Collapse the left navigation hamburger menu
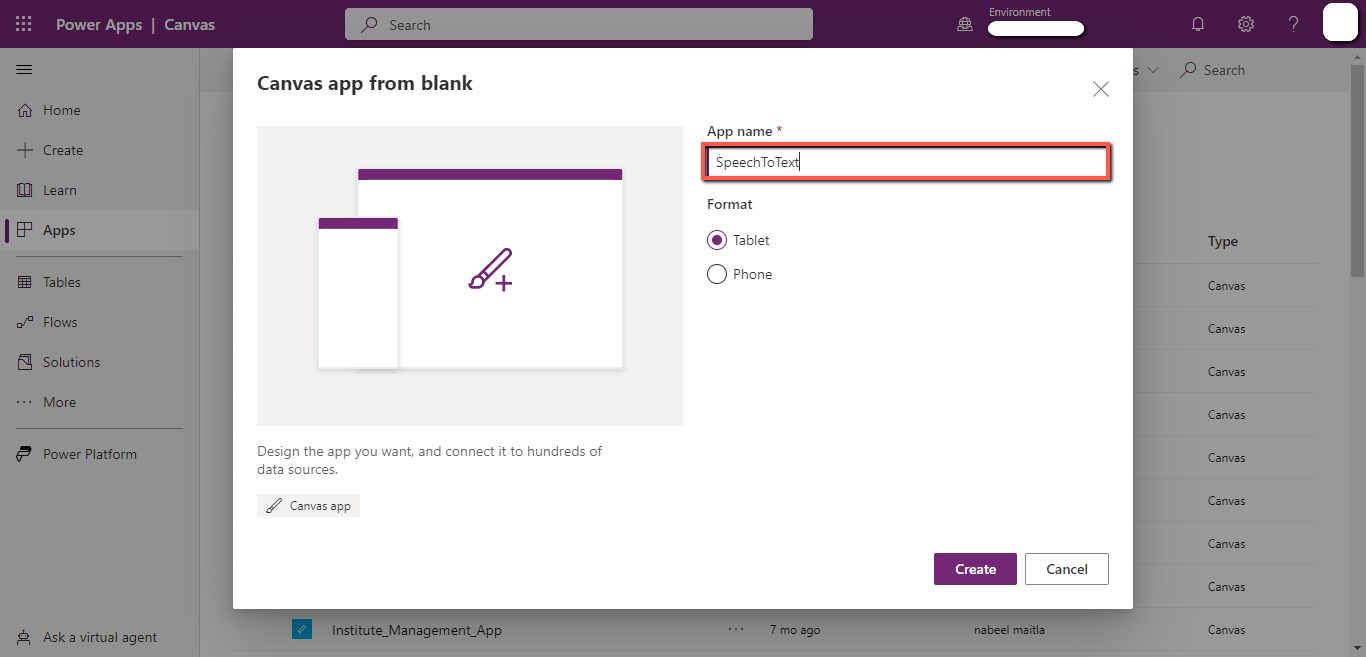This screenshot has height=657, width=1366. click(24, 69)
